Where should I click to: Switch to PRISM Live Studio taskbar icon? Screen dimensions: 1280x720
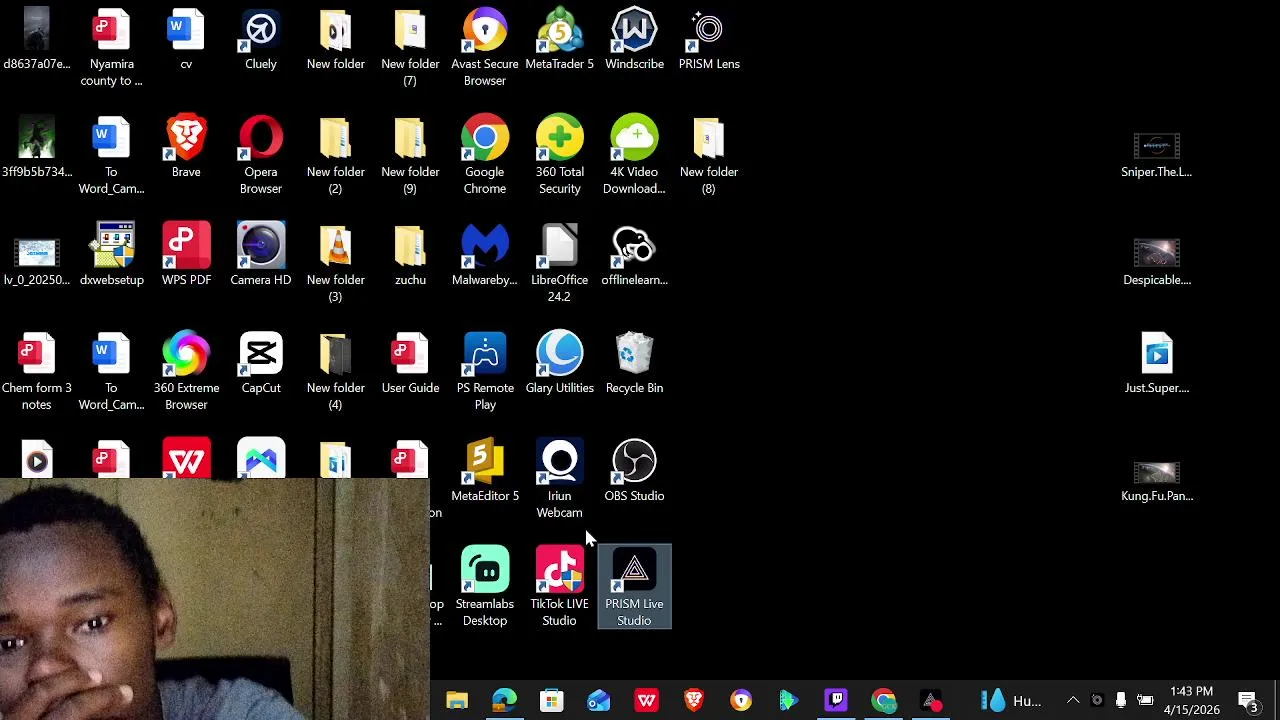coord(931,701)
